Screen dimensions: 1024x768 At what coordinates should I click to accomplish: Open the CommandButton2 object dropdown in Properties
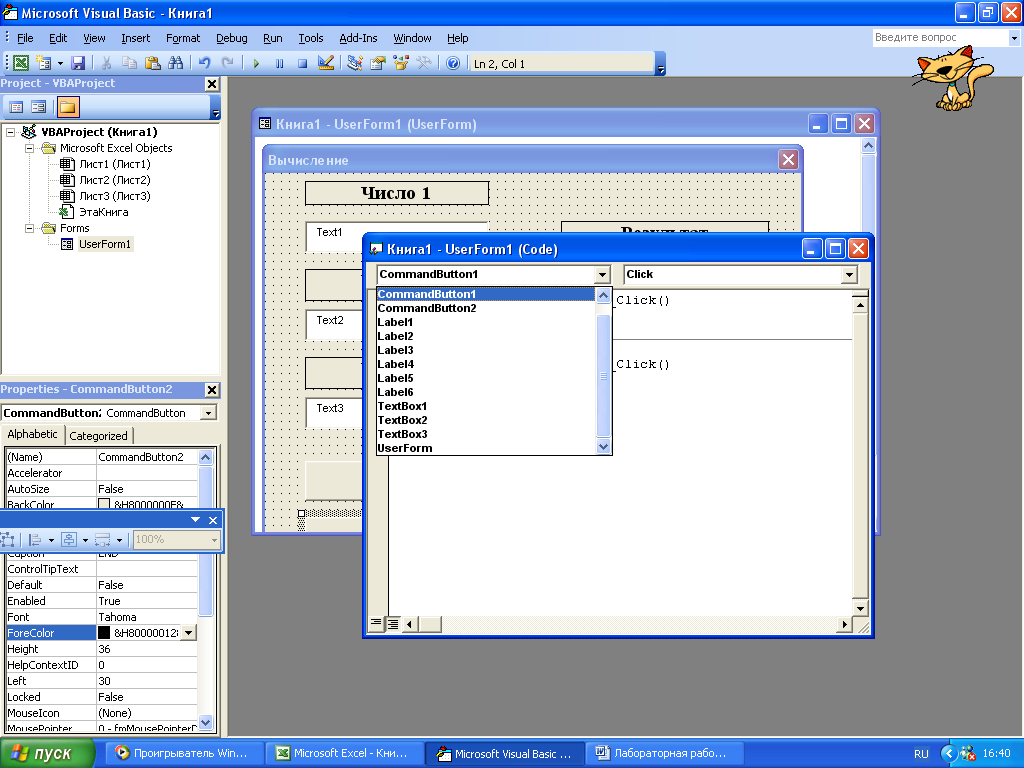[x=208, y=413]
